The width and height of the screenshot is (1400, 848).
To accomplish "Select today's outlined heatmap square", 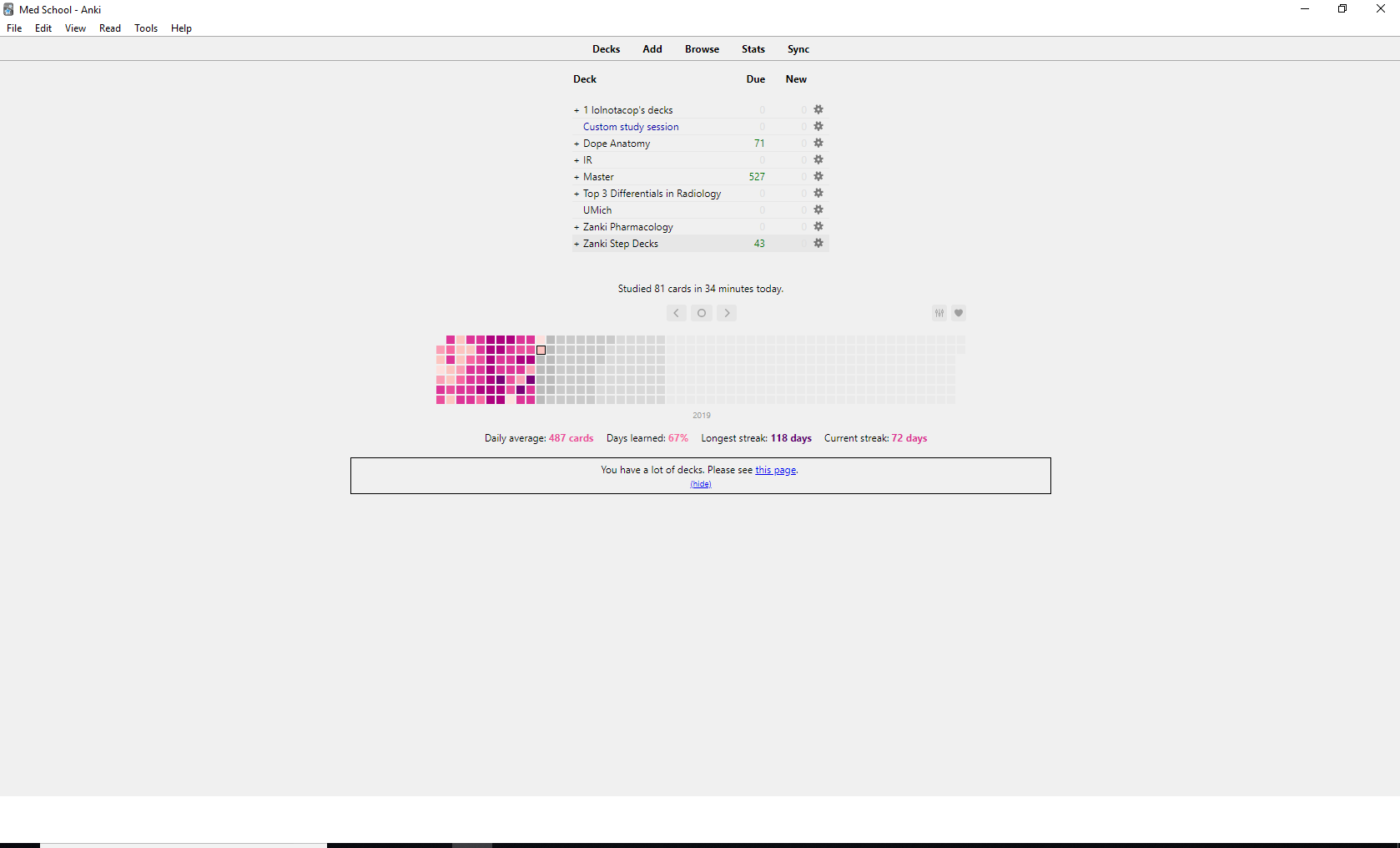I will 541,350.
